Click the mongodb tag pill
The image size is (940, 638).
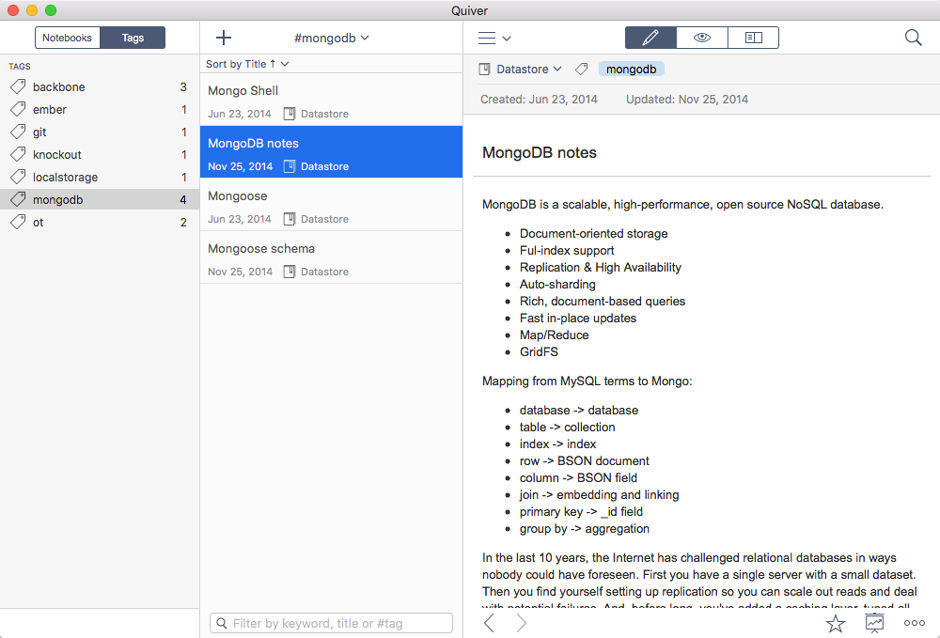(x=631, y=69)
